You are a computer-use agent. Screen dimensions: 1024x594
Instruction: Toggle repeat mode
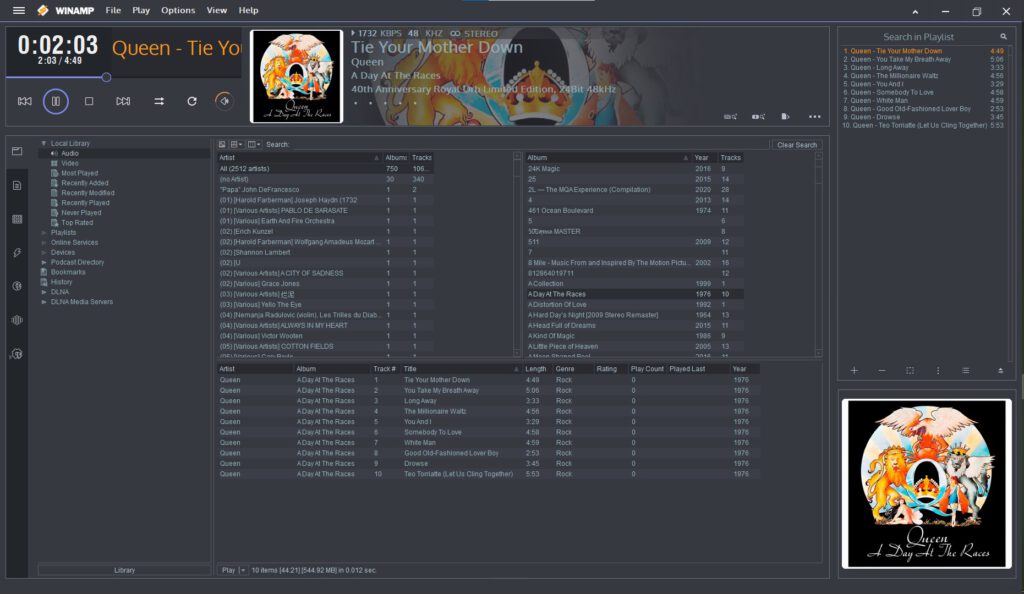coord(192,101)
